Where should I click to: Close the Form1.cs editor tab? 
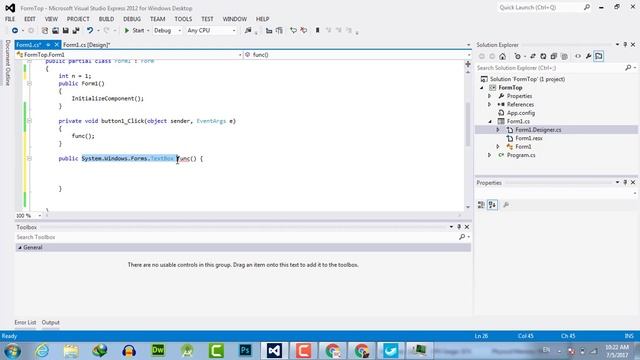[x=57, y=45]
